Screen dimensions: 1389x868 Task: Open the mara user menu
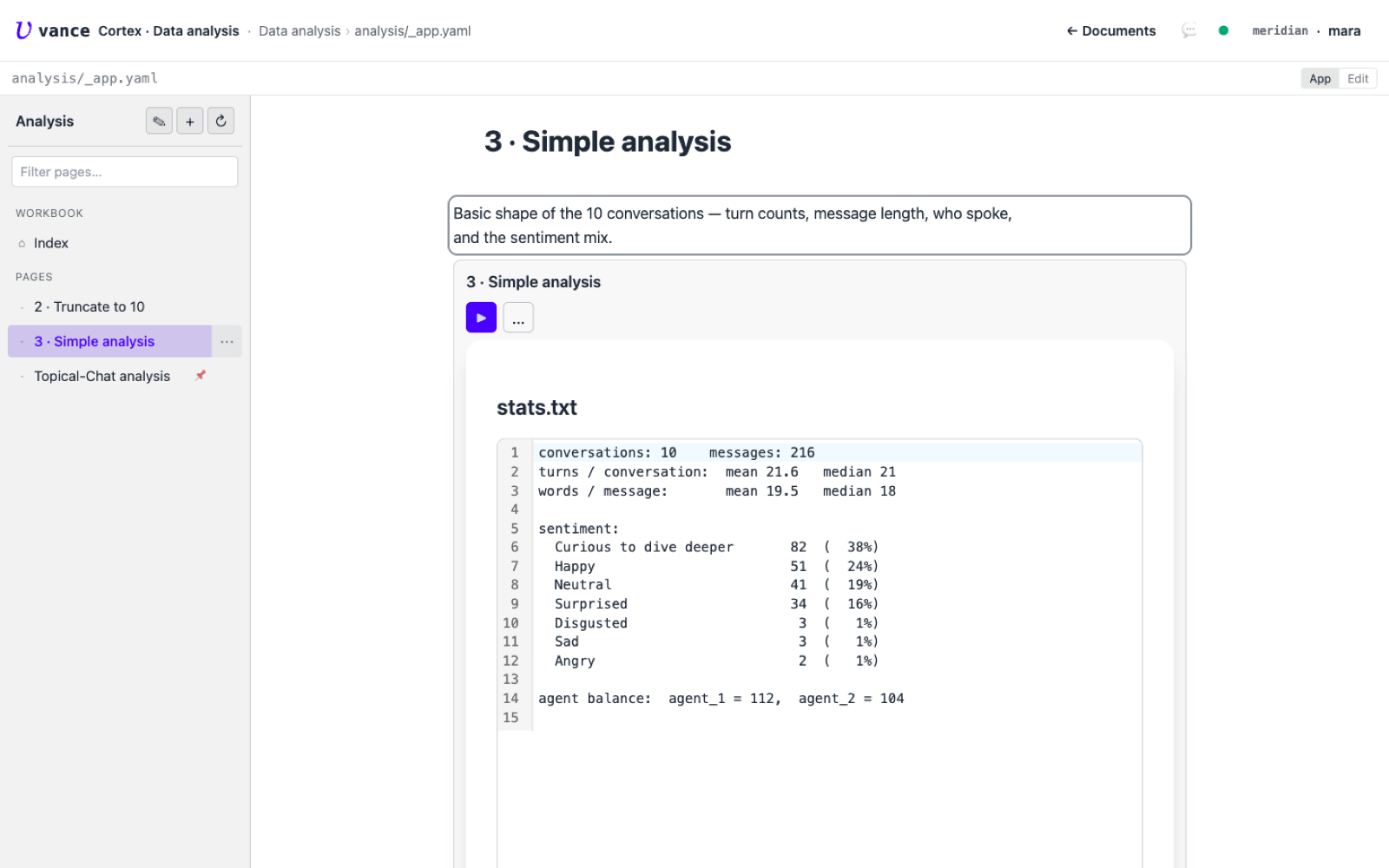(1344, 30)
